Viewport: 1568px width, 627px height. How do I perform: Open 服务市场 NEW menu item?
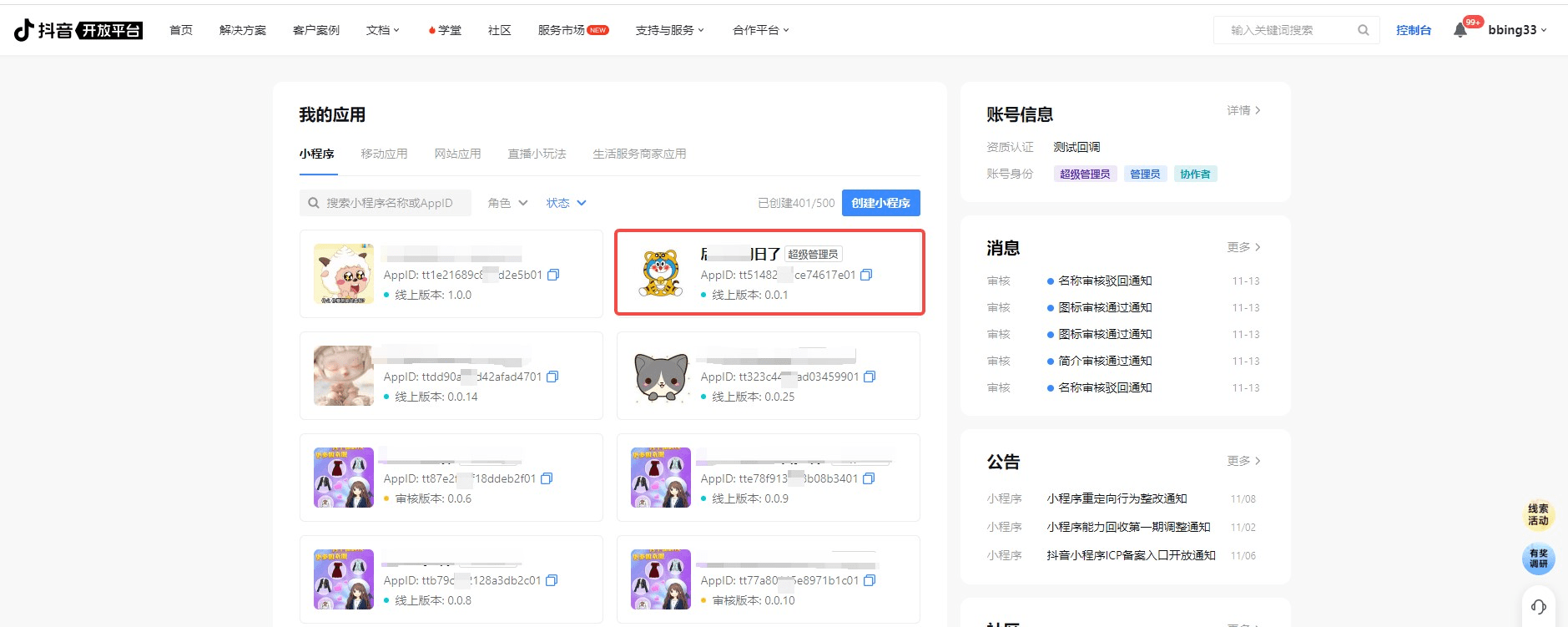pyautogui.click(x=573, y=30)
